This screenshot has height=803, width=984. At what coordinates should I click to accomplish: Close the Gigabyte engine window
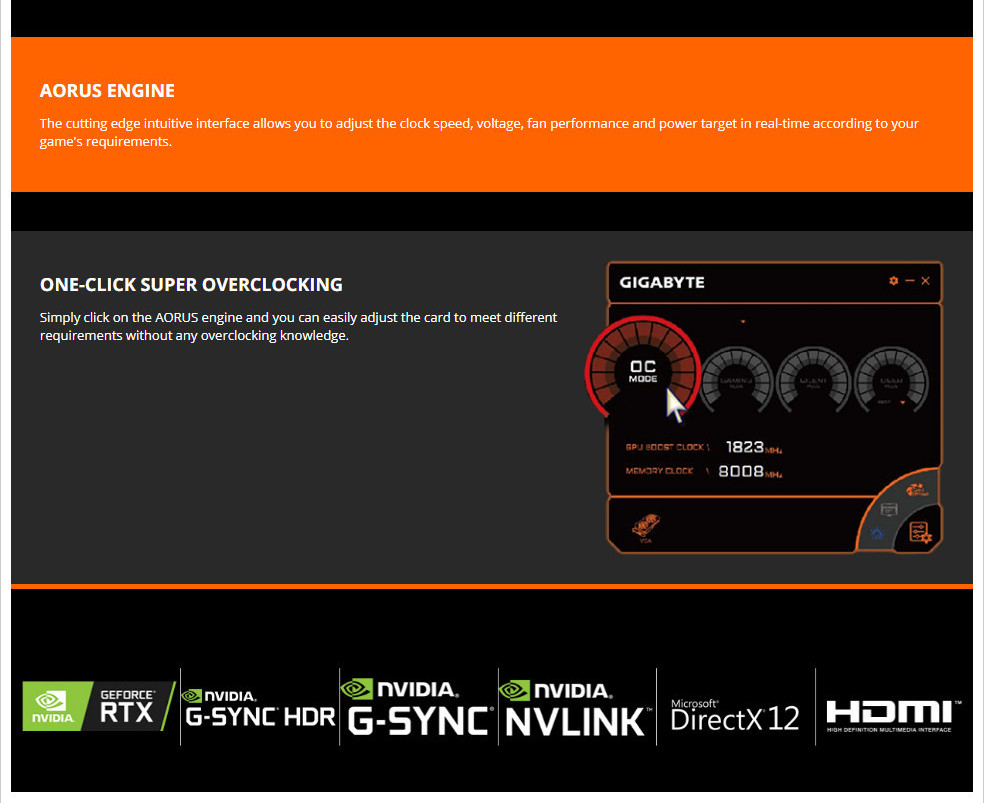pos(926,280)
